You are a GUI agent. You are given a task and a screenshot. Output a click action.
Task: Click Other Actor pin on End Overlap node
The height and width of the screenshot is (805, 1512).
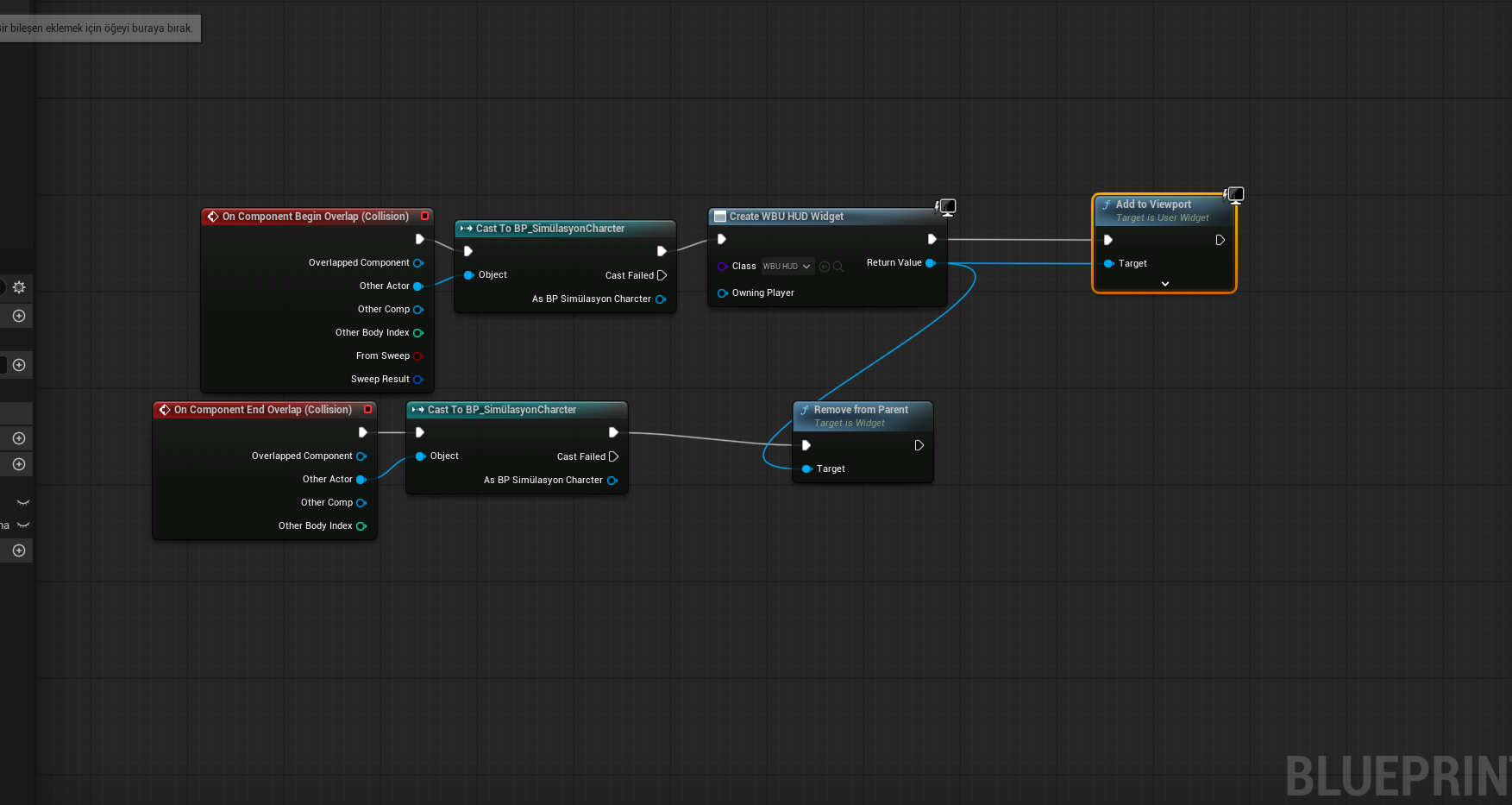361,480
